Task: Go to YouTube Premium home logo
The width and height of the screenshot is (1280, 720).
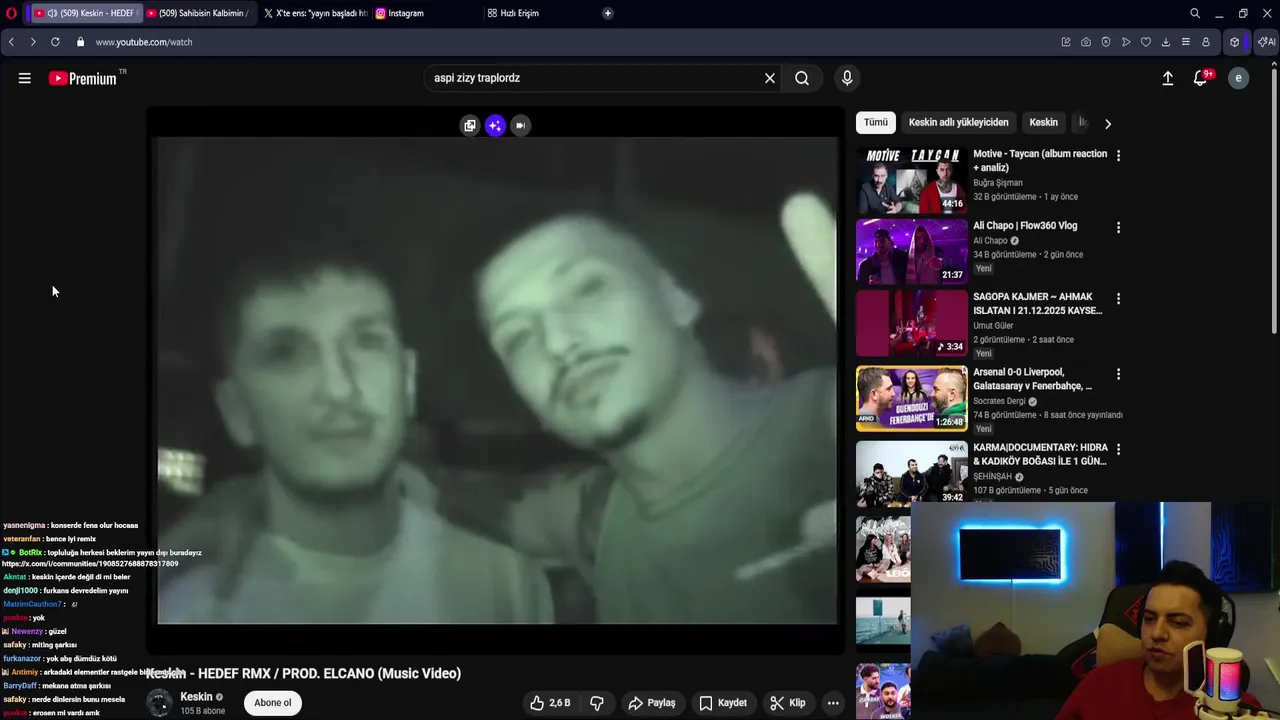Action: point(83,78)
